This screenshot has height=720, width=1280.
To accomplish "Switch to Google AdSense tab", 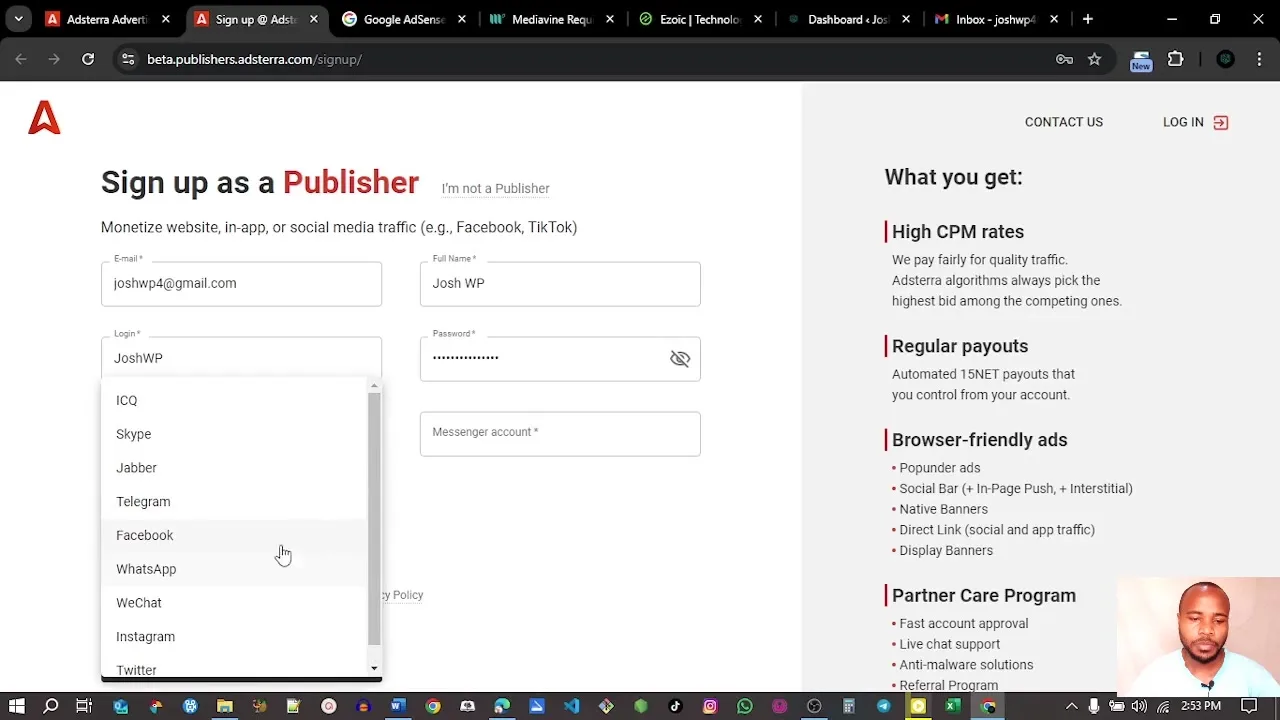I will [405, 19].
